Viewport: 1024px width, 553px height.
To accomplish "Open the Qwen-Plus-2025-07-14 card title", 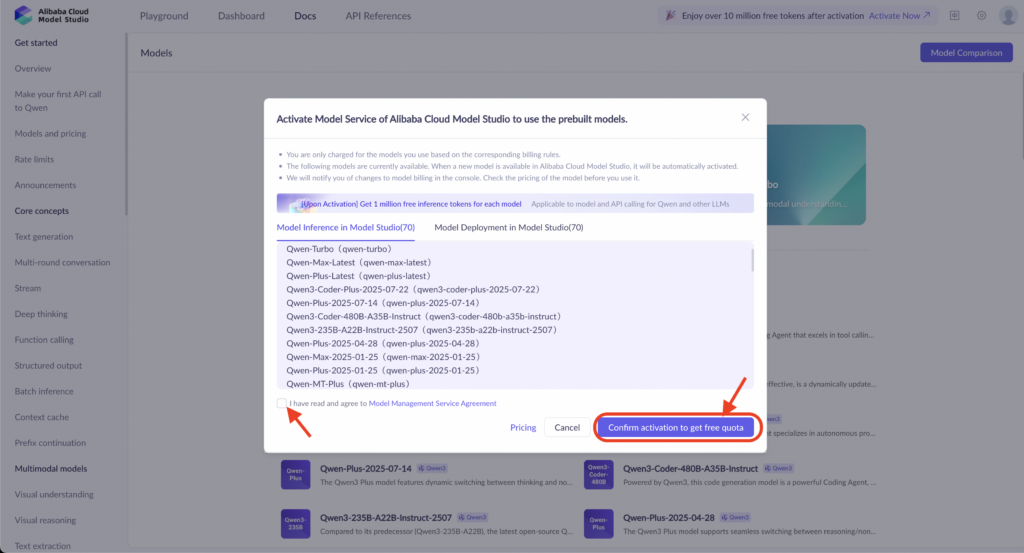I will (366, 469).
